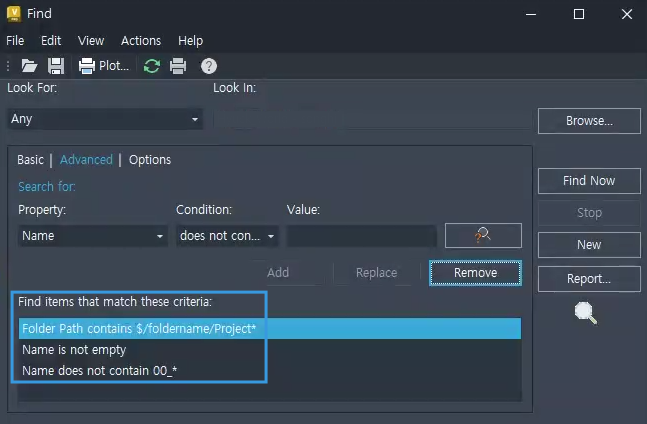Click the Browse button
The width and height of the screenshot is (647, 424).
point(589,121)
